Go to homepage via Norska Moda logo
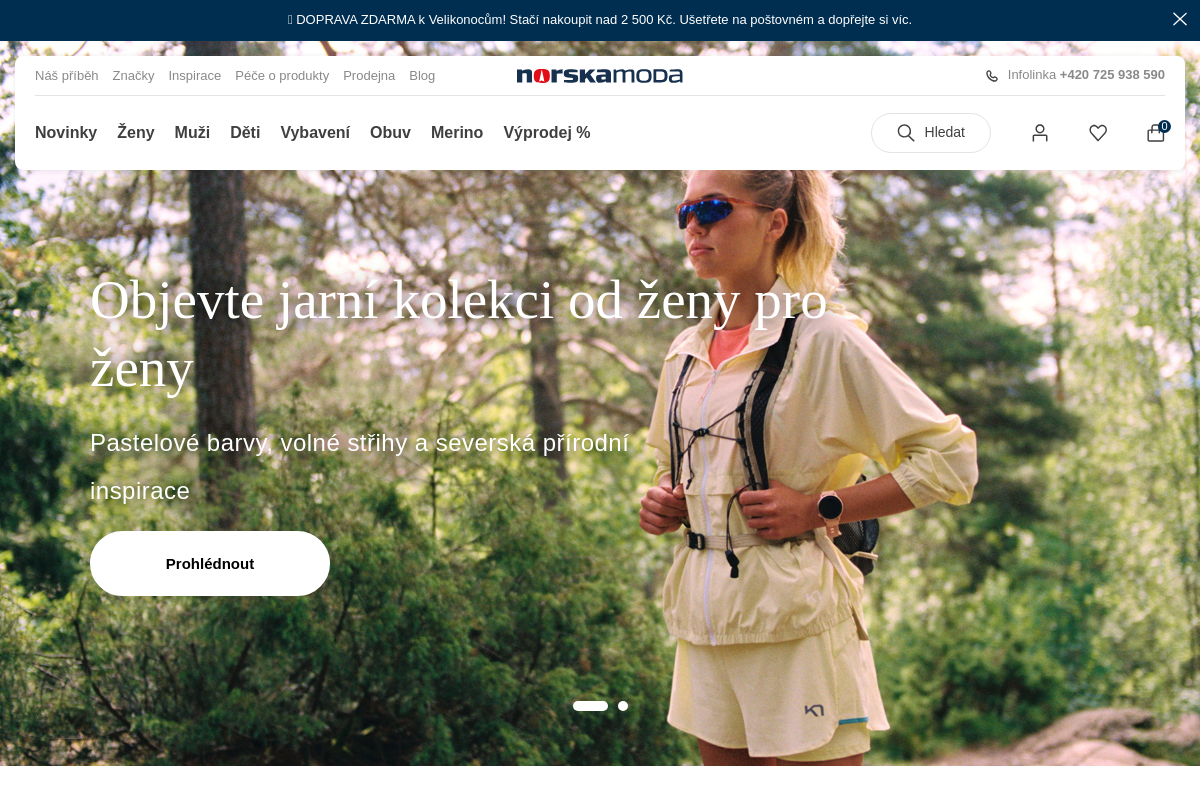The image size is (1200, 800). click(x=600, y=76)
